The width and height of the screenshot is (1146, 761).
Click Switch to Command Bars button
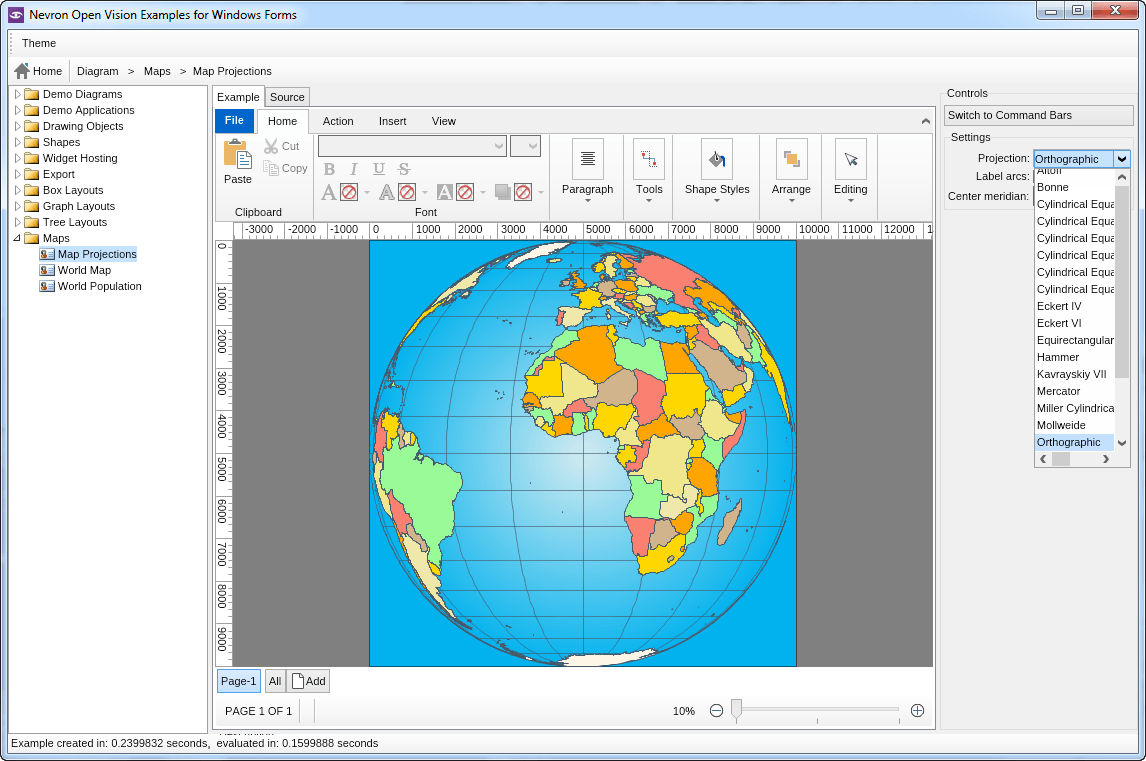pos(1038,115)
